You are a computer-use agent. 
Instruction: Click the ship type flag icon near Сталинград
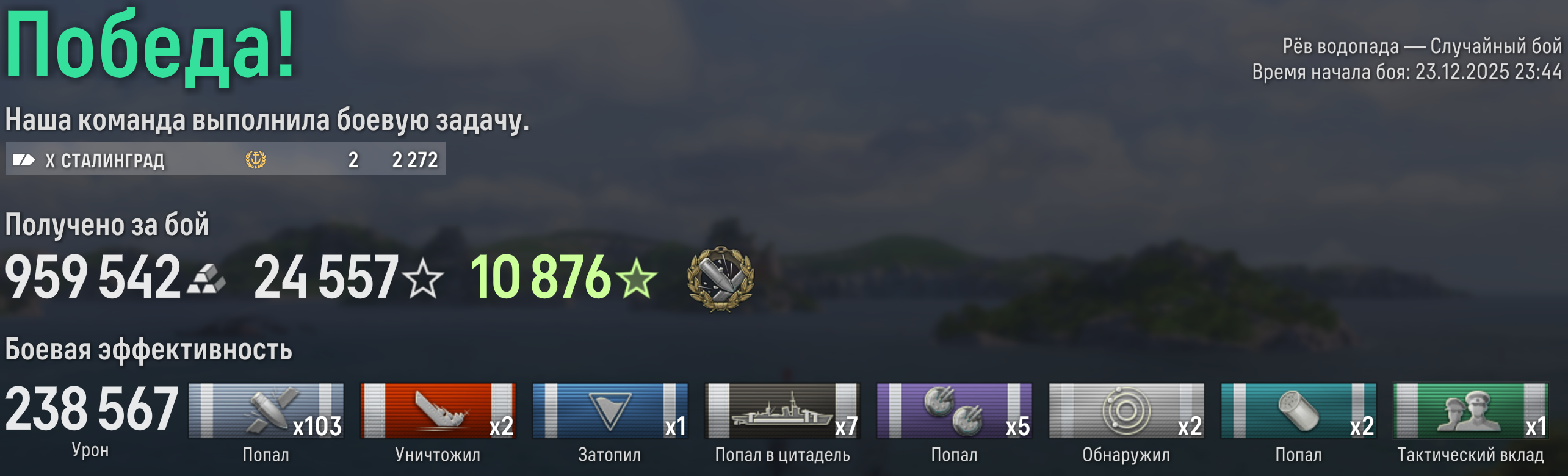tap(24, 160)
